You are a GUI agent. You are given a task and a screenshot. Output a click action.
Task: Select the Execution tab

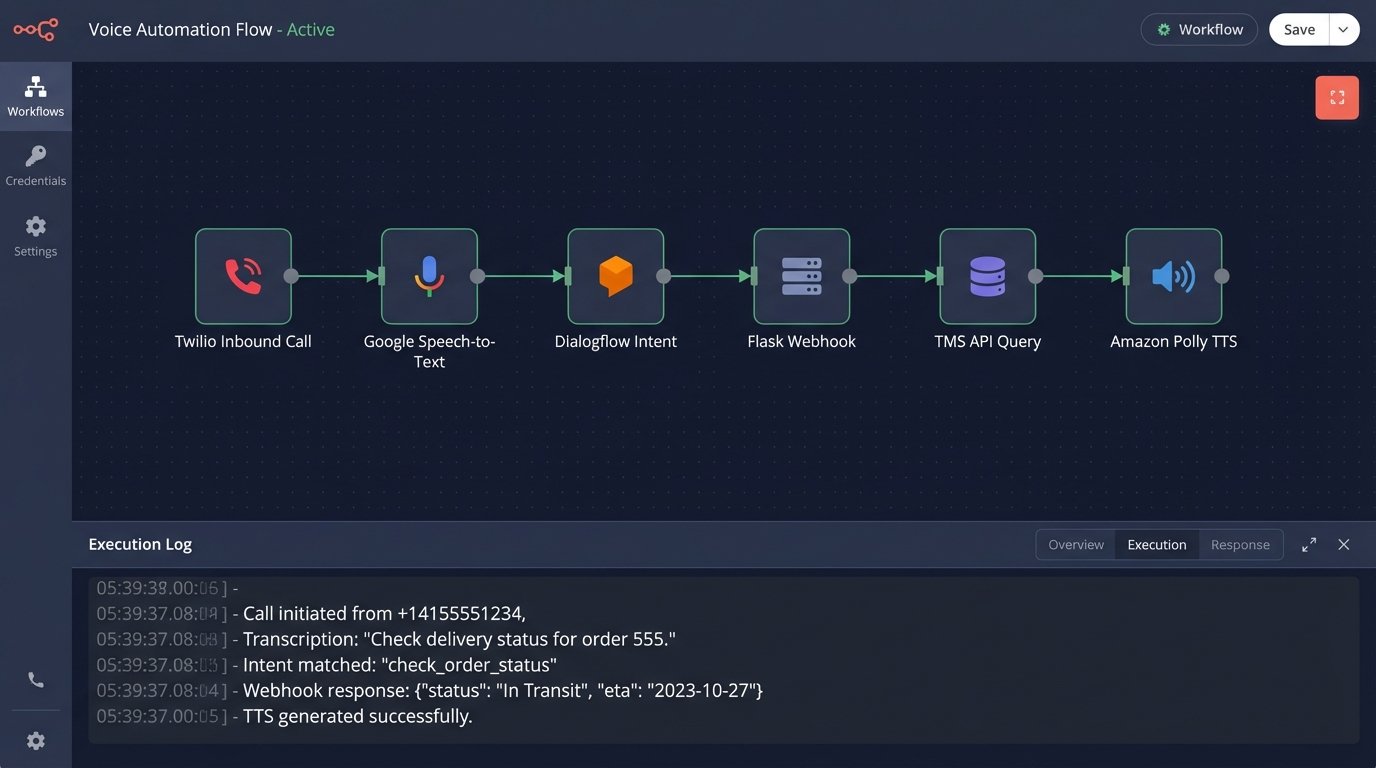[x=1157, y=544]
